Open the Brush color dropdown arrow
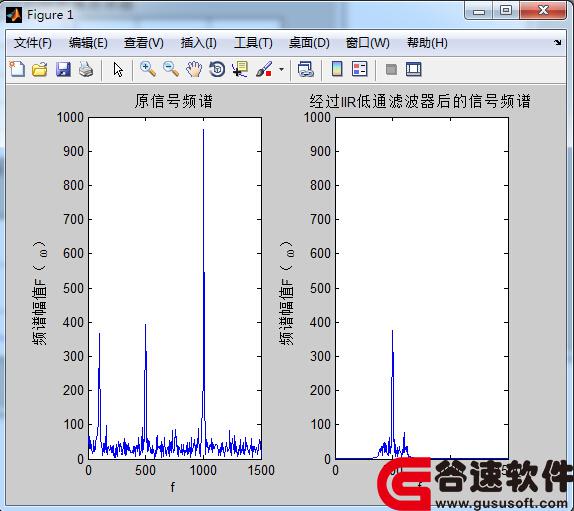This screenshot has height=511, width=574. [281, 69]
